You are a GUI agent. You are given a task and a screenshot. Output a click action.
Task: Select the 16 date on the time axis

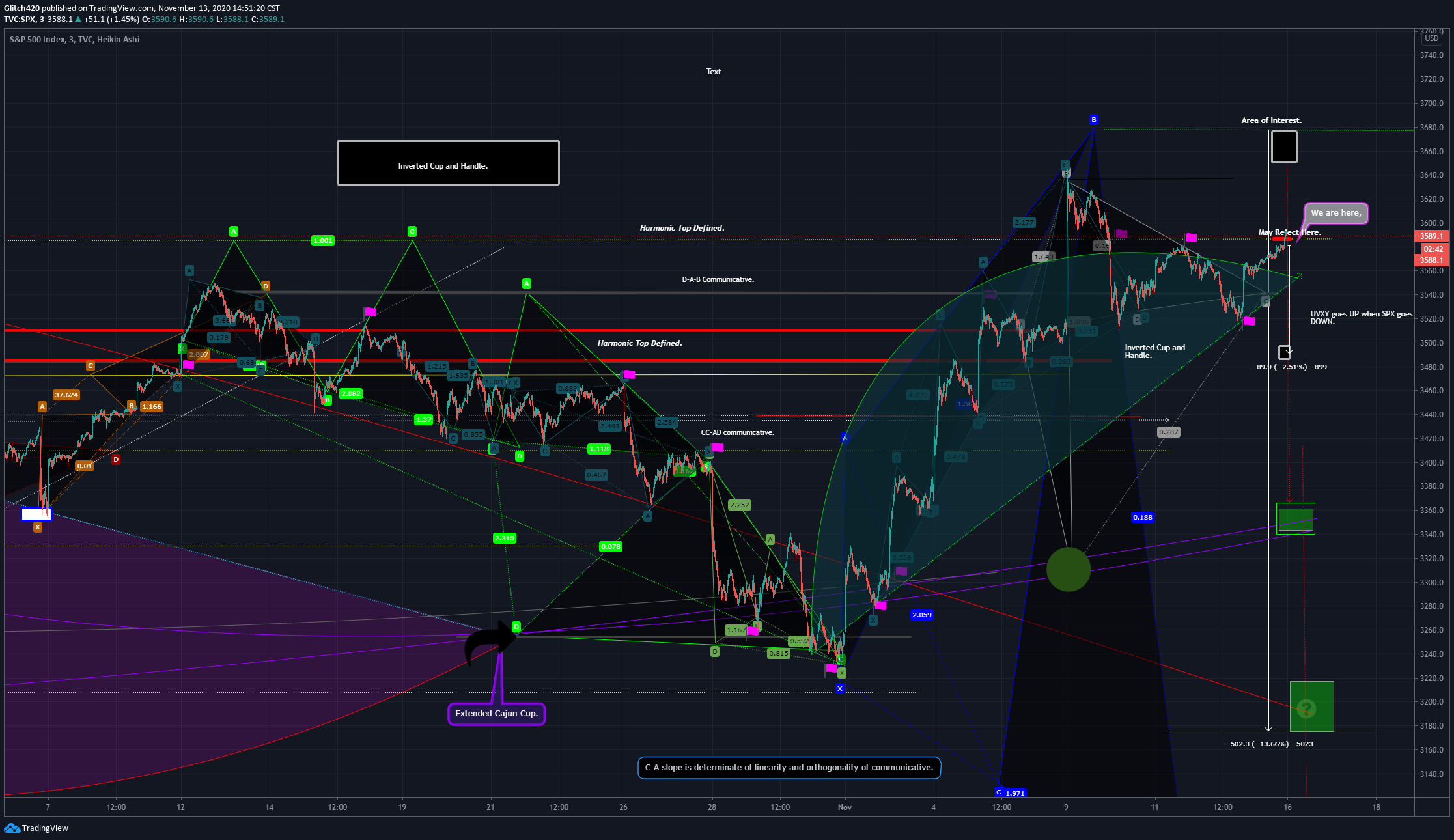pos(1287,807)
